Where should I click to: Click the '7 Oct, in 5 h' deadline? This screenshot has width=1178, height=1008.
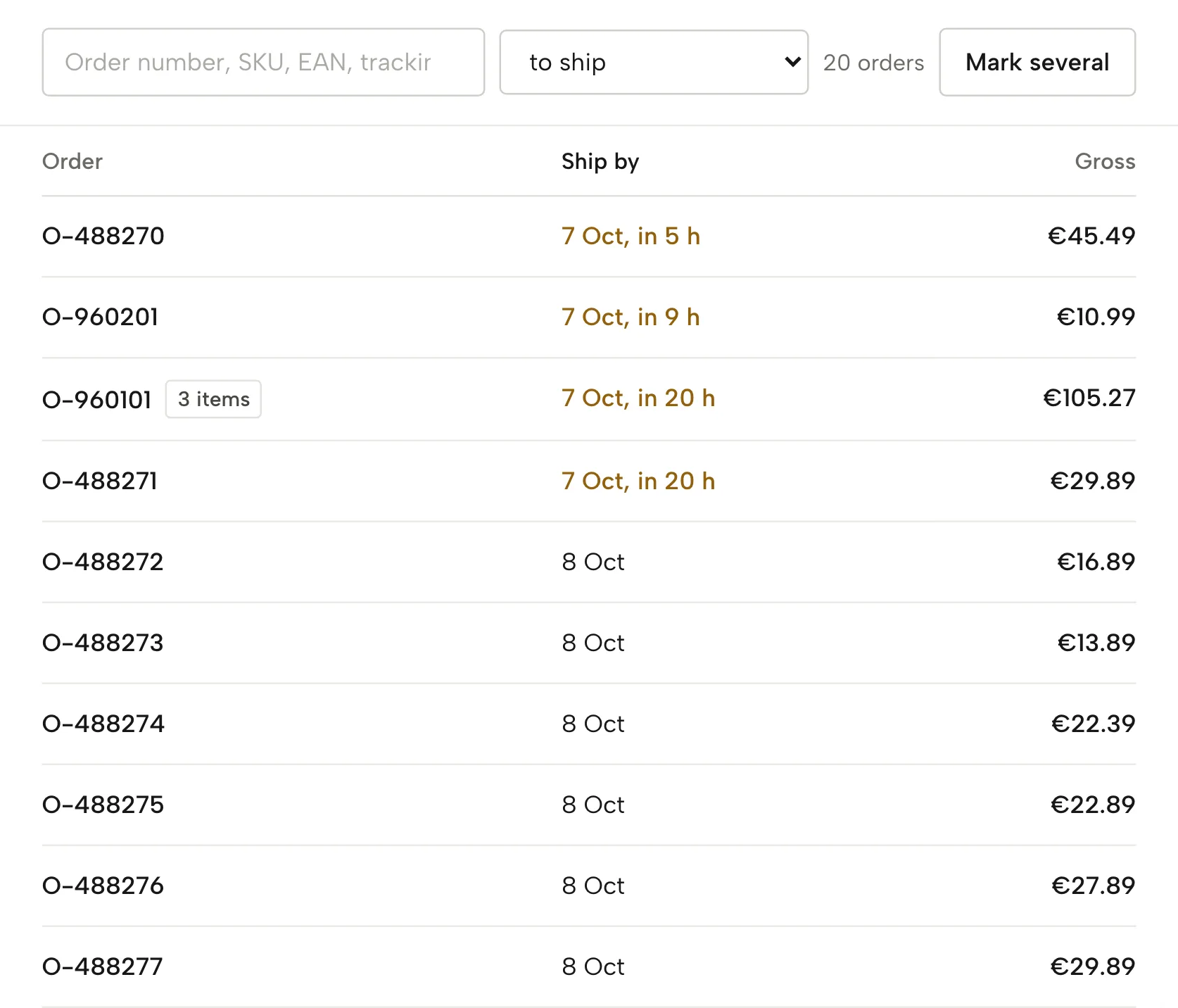(631, 236)
